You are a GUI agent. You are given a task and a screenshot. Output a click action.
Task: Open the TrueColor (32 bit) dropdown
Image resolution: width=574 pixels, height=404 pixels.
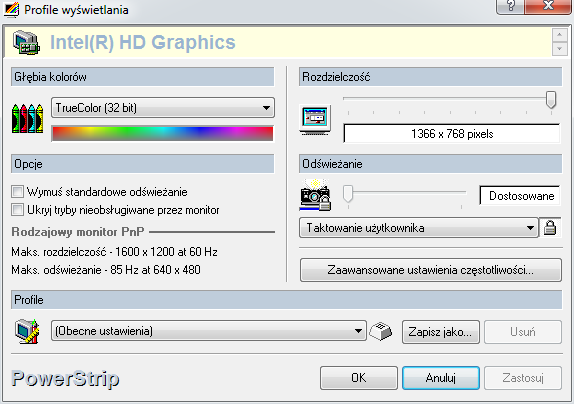click(163, 108)
